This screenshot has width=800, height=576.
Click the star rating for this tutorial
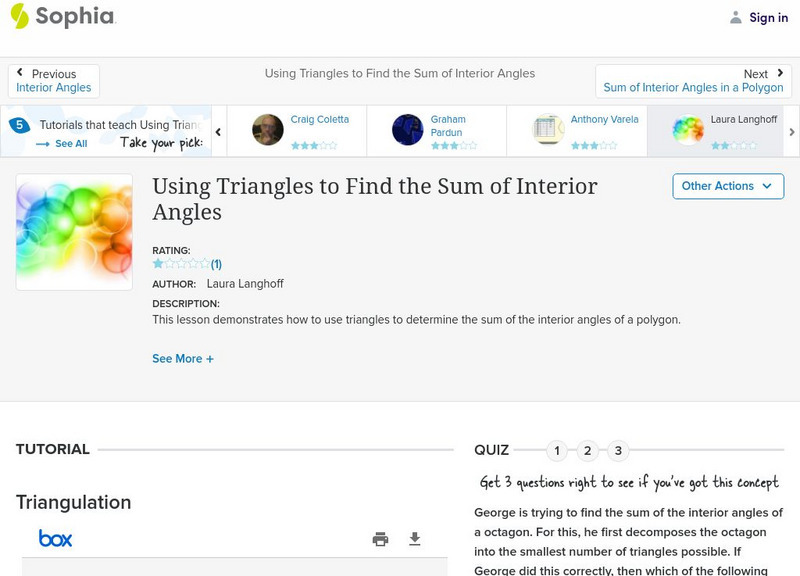(x=181, y=264)
